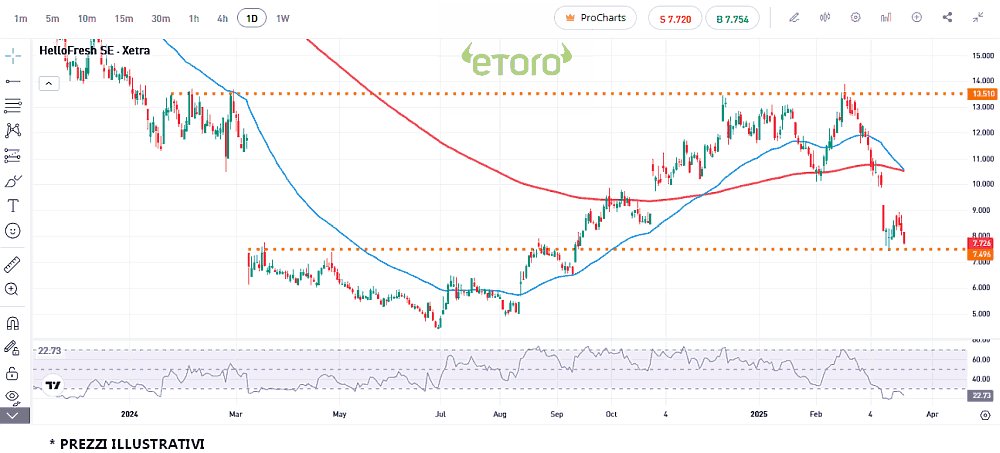Open the time axis settings gear
The image size is (1000, 453).
pos(984,415)
